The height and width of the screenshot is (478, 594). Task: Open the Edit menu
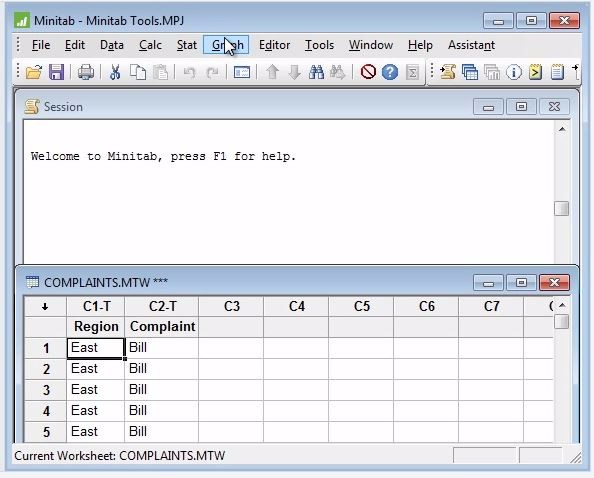(74, 45)
